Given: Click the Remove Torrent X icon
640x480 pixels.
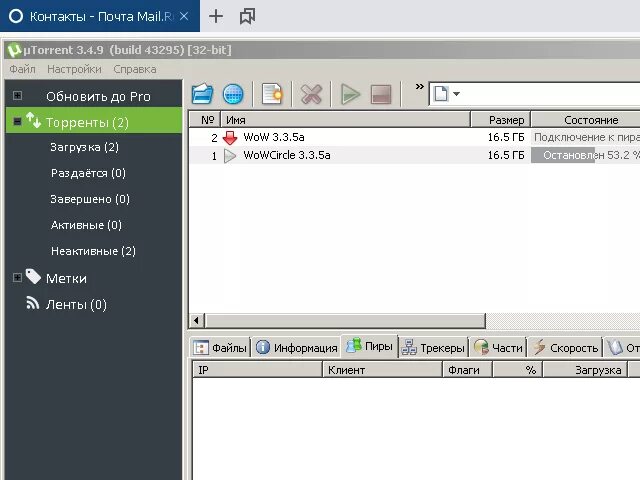Looking at the screenshot, I should [x=311, y=94].
